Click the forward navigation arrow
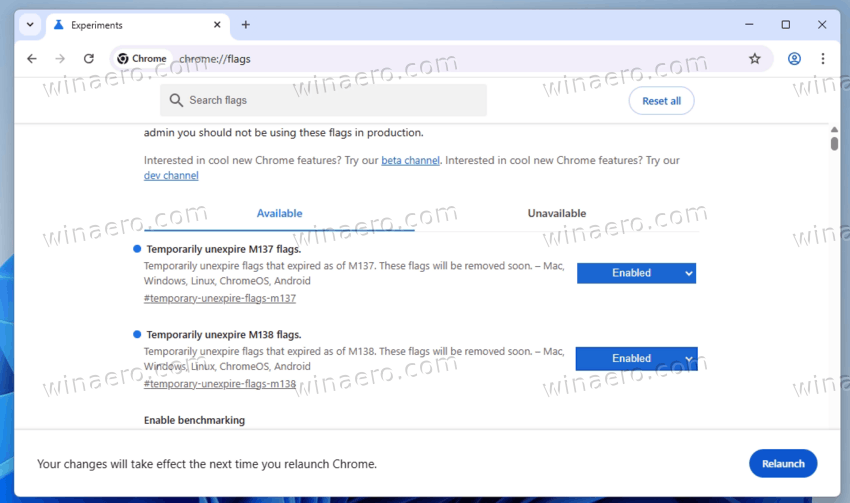This screenshot has height=503, width=850. (60, 59)
